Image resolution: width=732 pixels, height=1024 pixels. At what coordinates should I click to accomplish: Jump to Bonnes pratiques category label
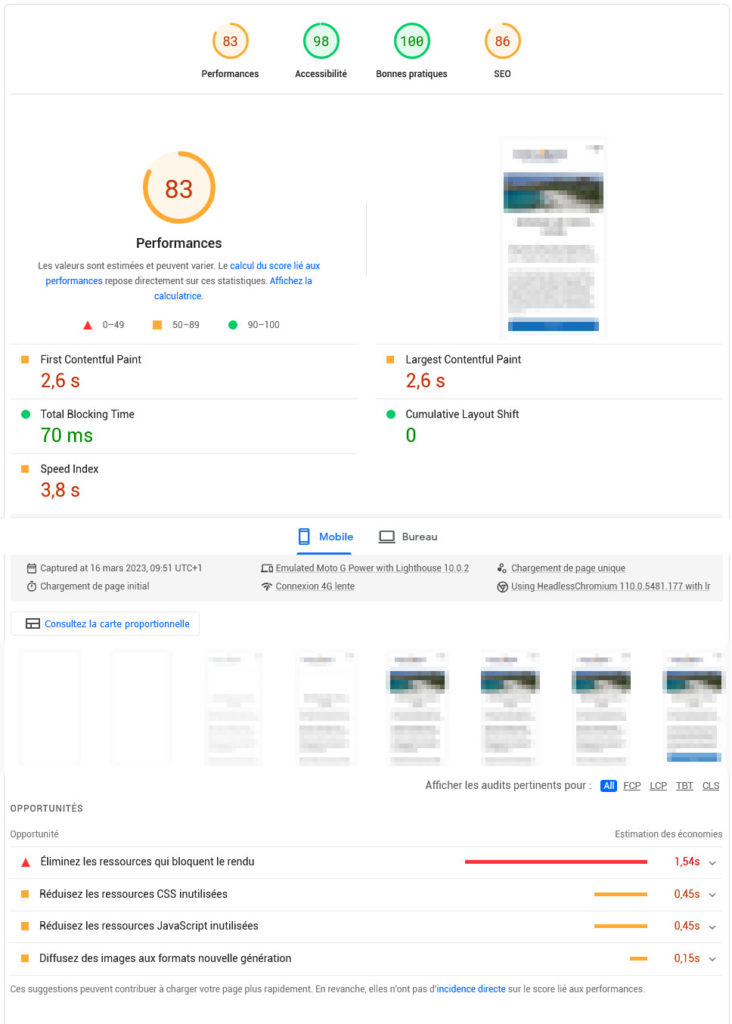pyautogui.click(x=411, y=74)
